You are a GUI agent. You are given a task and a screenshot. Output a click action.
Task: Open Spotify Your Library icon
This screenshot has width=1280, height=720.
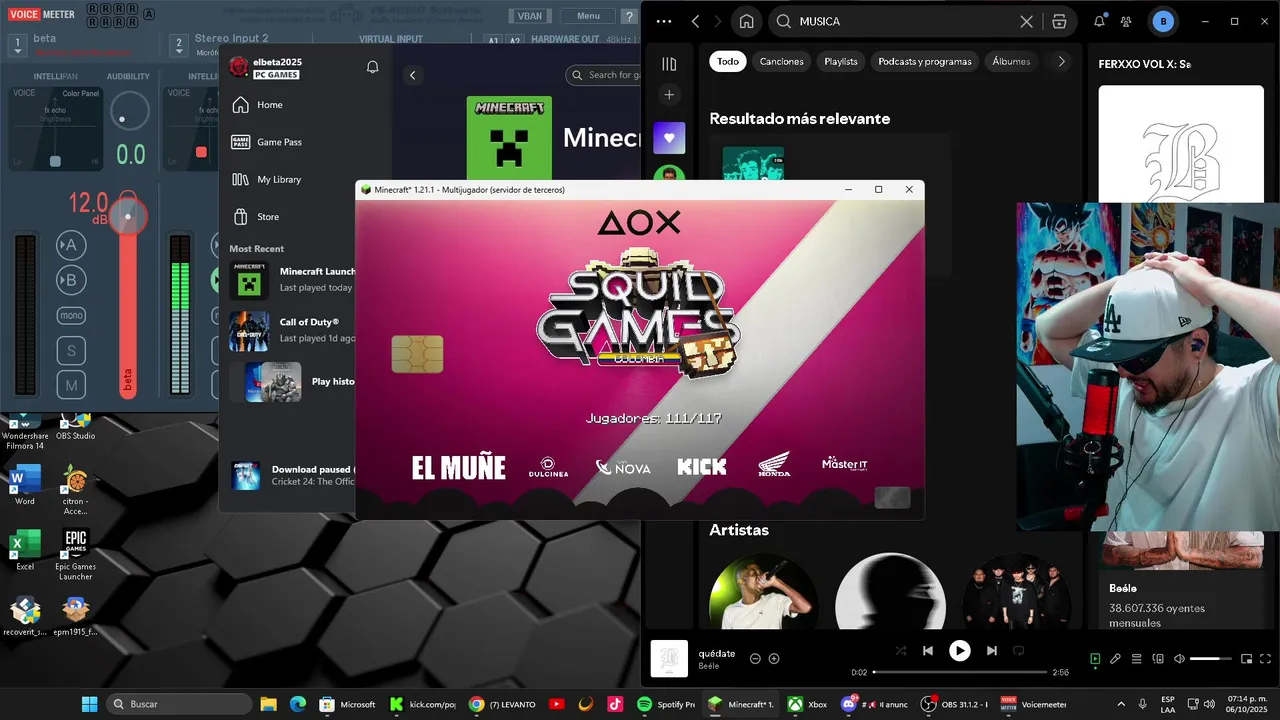click(669, 64)
